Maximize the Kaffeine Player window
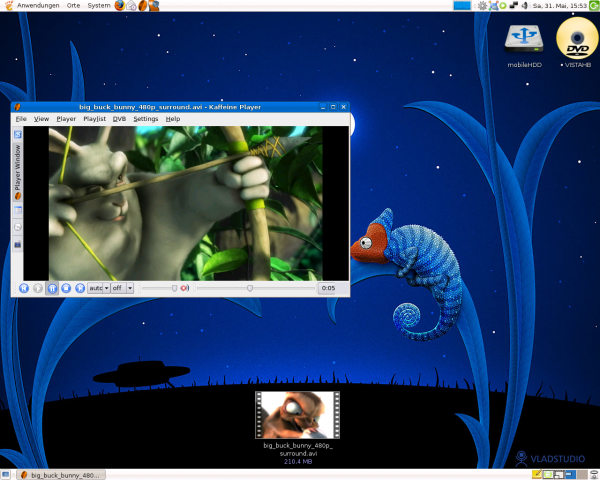Screen dimensions: 600x480 coord(333,107)
